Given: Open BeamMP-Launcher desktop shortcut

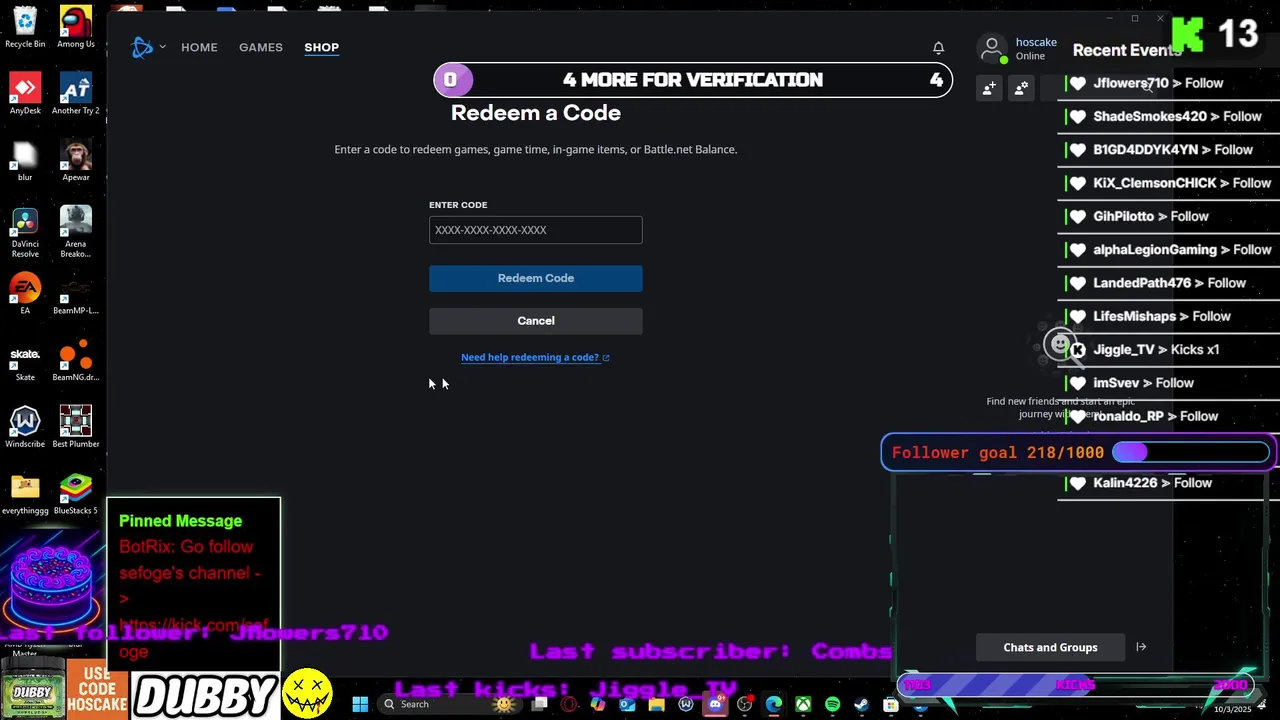Looking at the screenshot, I should [x=76, y=294].
